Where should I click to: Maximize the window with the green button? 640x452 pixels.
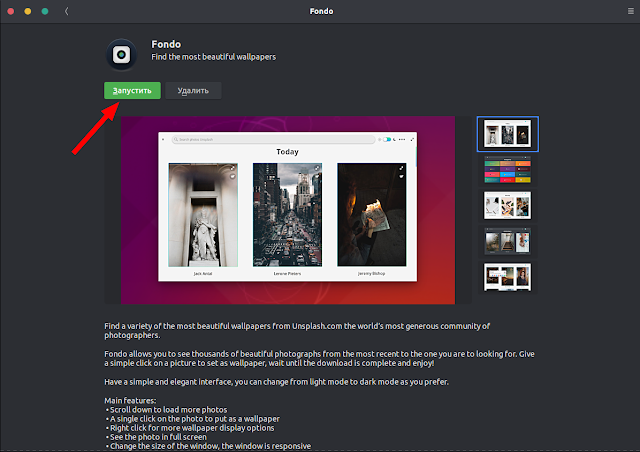pos(45,11)
